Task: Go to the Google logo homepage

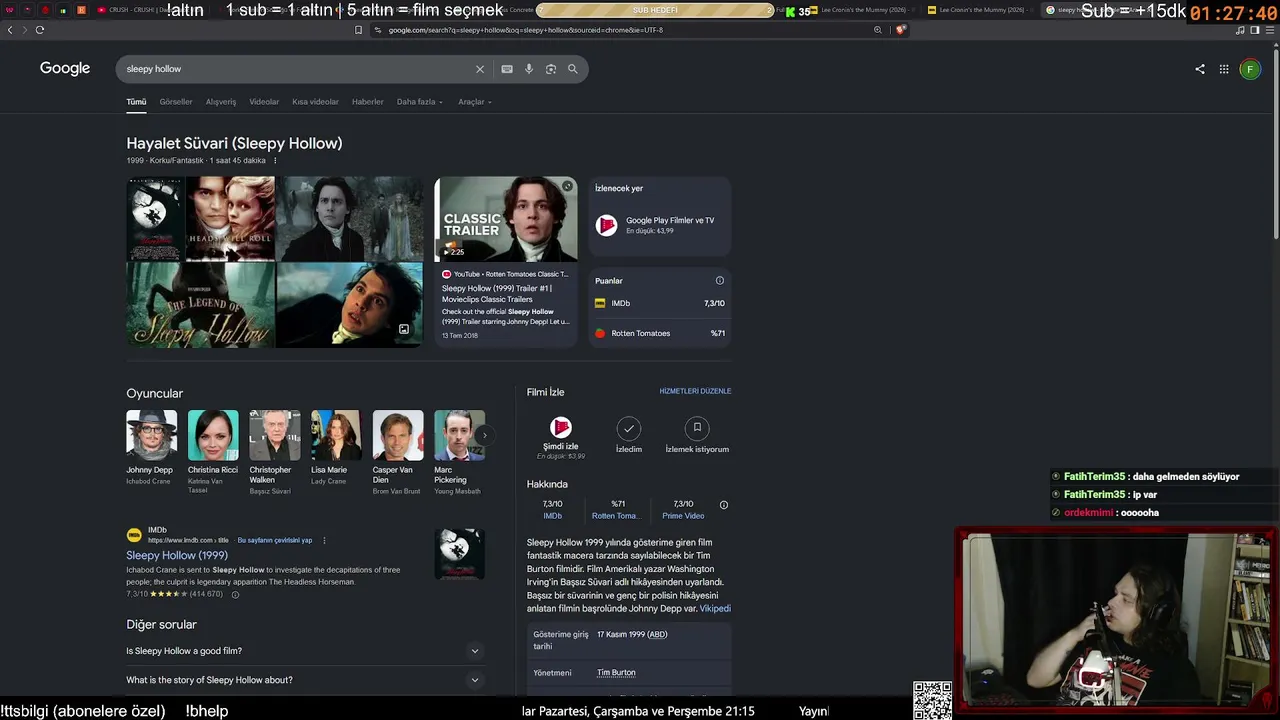Action: tap(65, 68)
